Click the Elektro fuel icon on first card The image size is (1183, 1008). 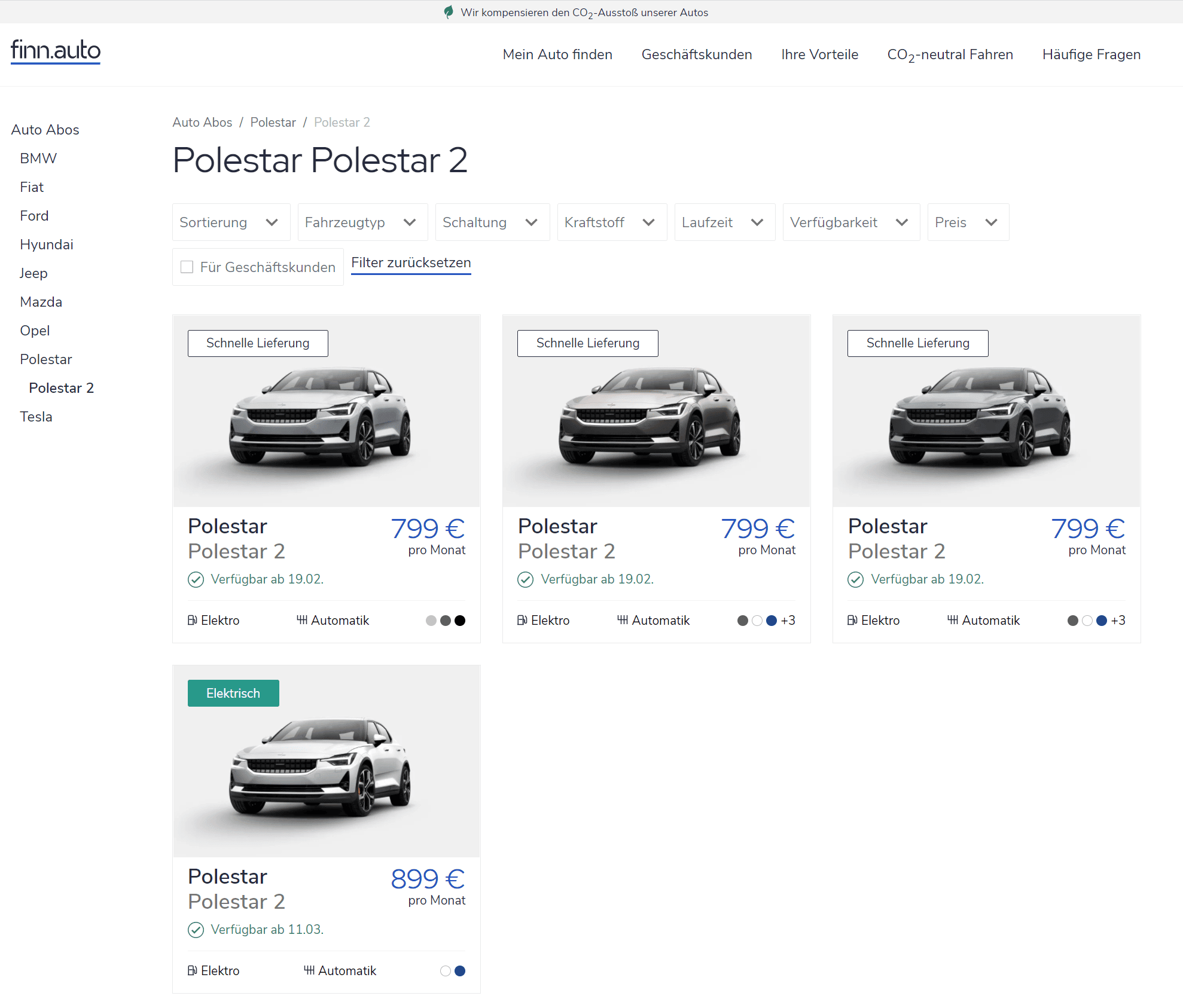(192, 621)
